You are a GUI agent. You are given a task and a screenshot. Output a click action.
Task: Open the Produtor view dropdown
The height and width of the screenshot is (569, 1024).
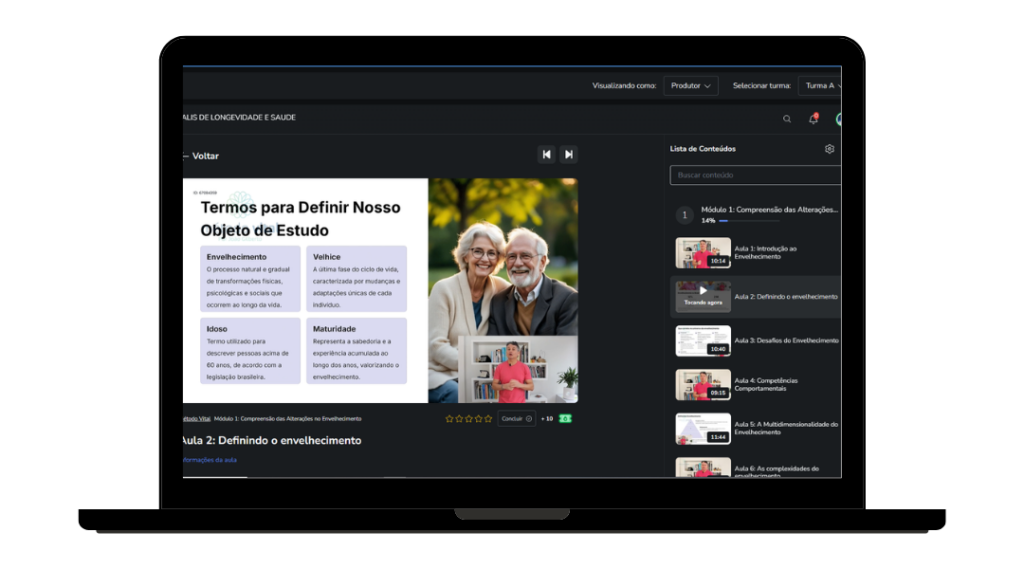point(690,86)
